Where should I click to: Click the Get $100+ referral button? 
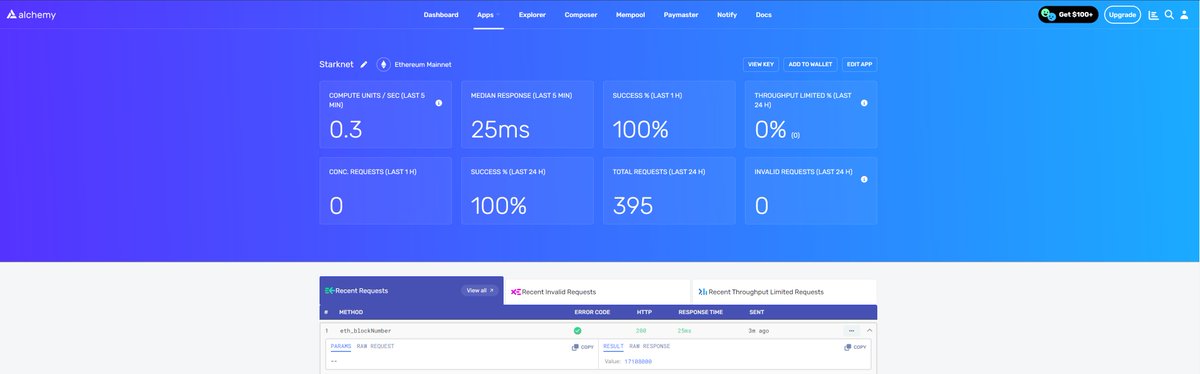coord(1068,15)
